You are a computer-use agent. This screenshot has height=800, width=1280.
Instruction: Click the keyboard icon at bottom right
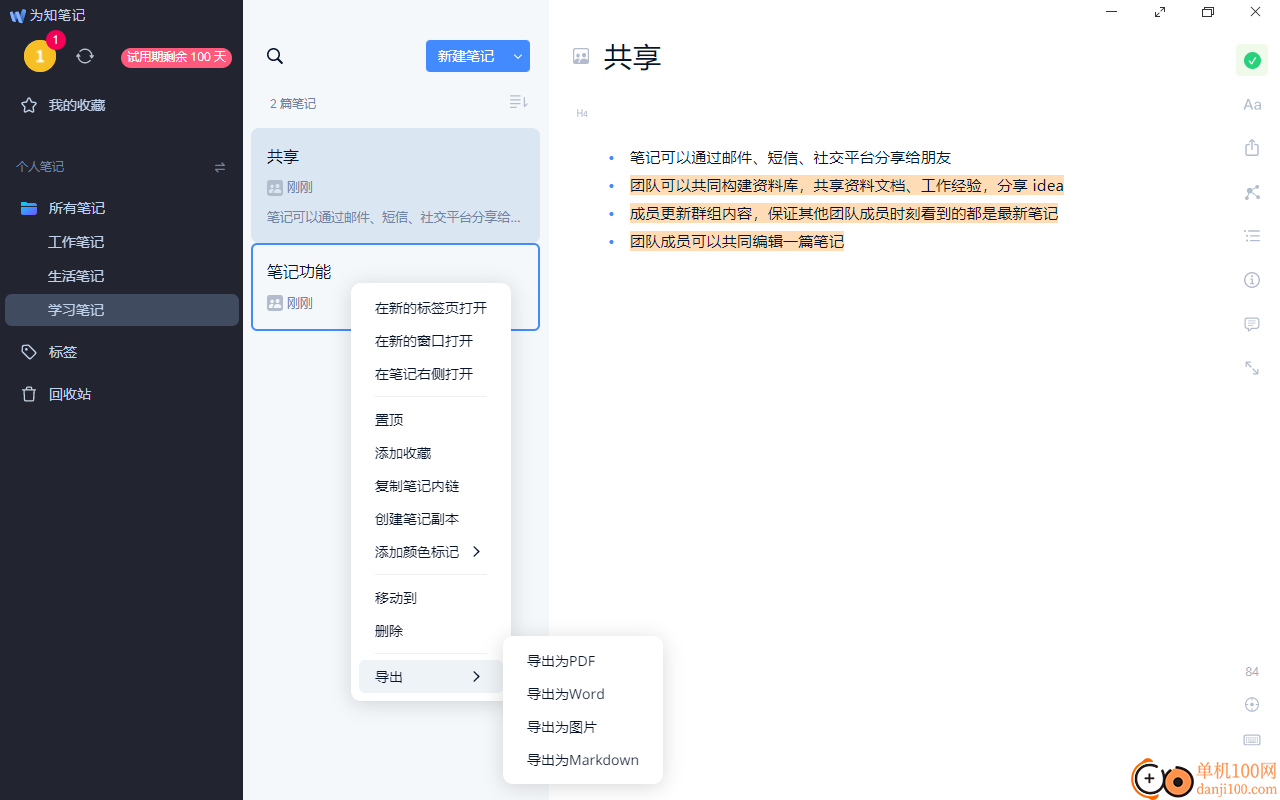click(x=1252, y=740)
